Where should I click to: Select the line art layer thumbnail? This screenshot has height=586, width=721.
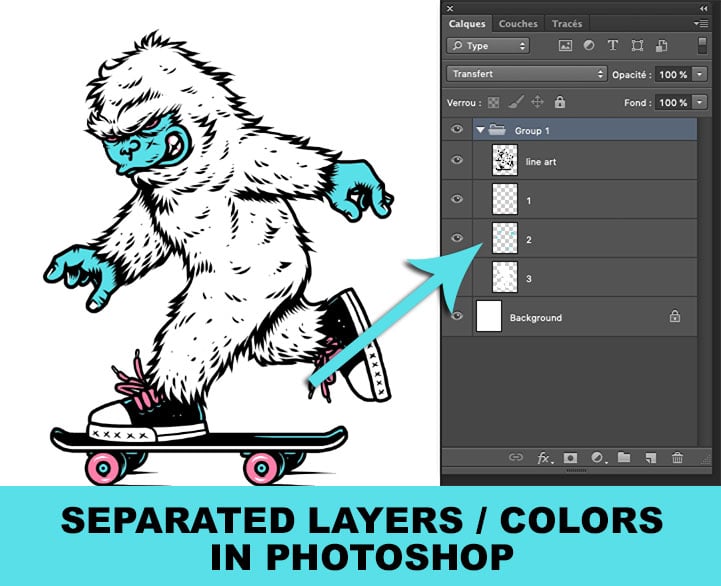point(504,160)
